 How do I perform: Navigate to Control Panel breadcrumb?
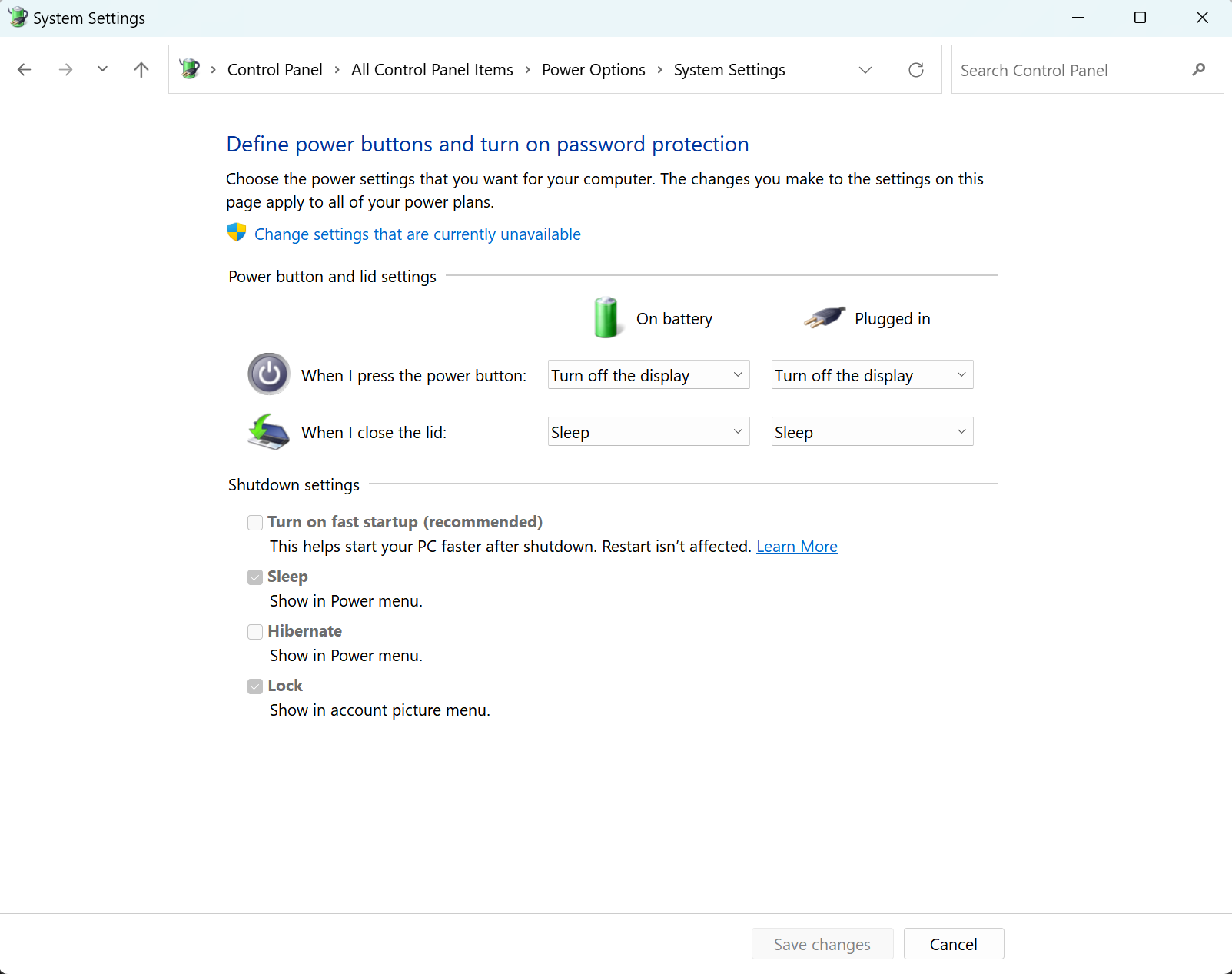click(x=275, y=70)
